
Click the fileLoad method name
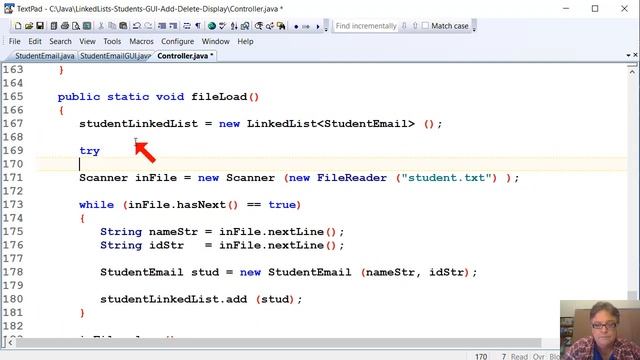[219, 97]
